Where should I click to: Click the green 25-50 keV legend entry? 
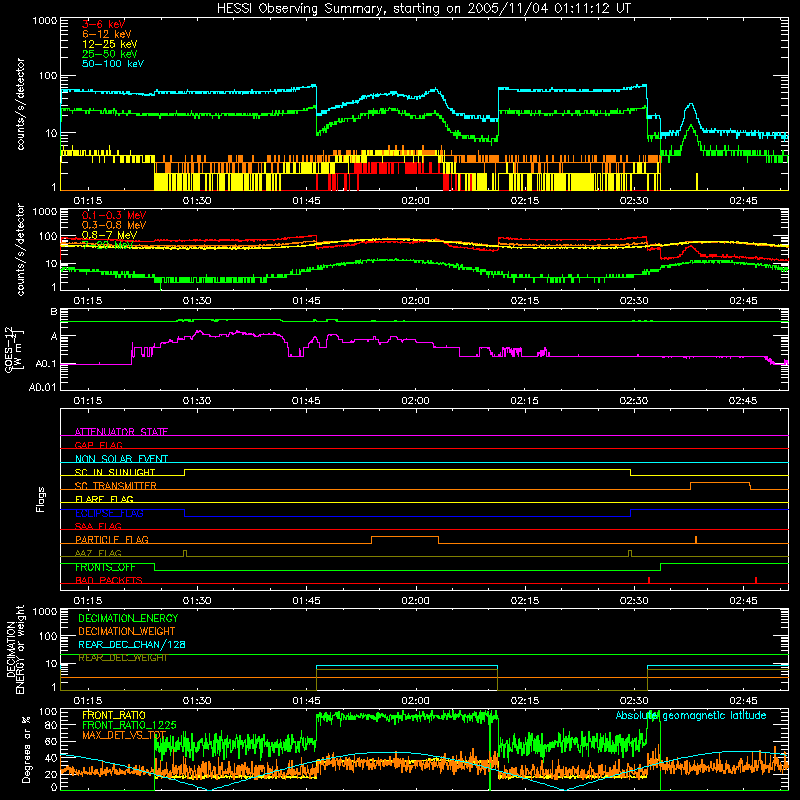pyautogui.click(x=110, y=54)
